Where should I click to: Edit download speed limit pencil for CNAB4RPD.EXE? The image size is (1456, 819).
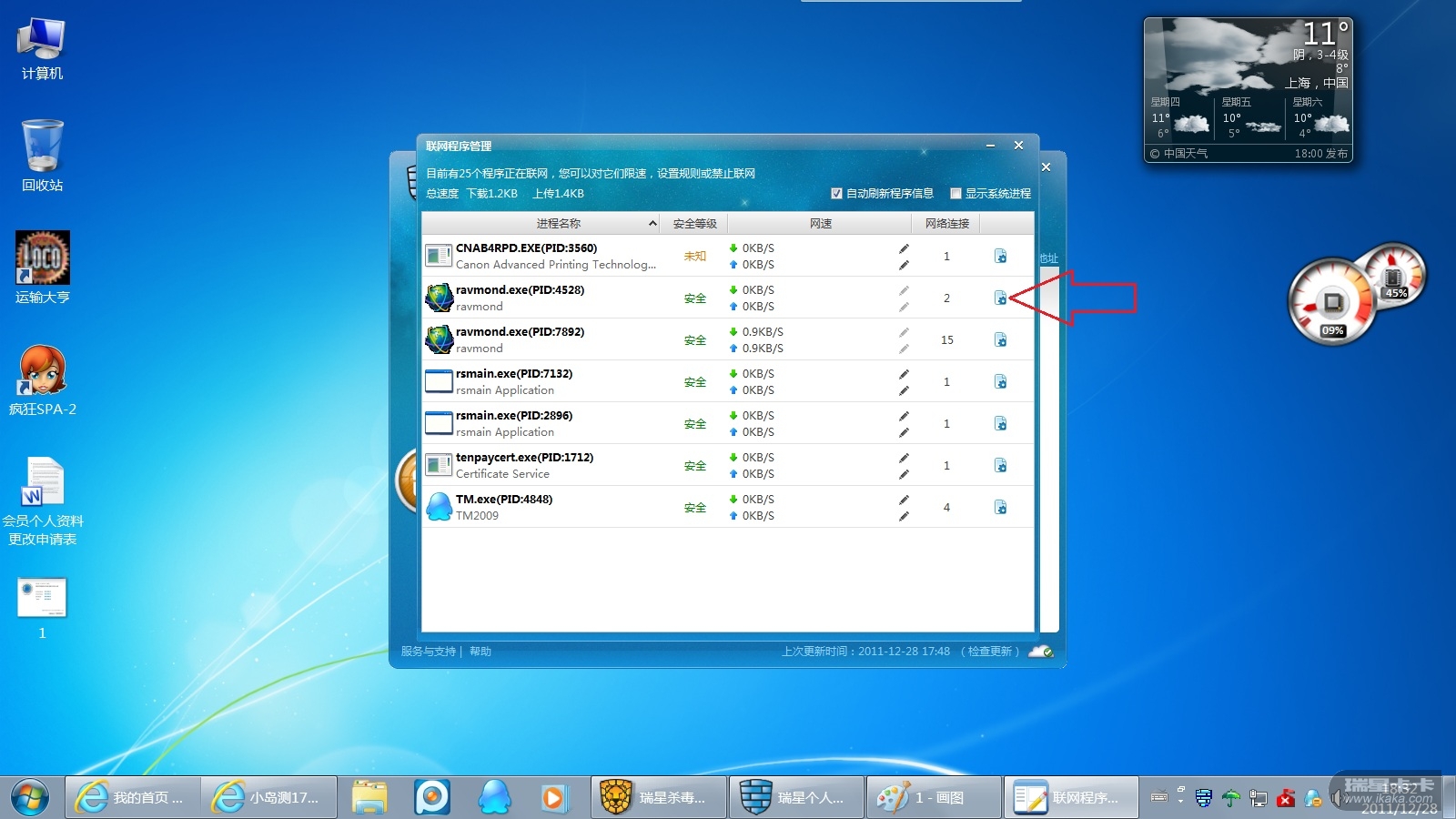coord(904,248)
